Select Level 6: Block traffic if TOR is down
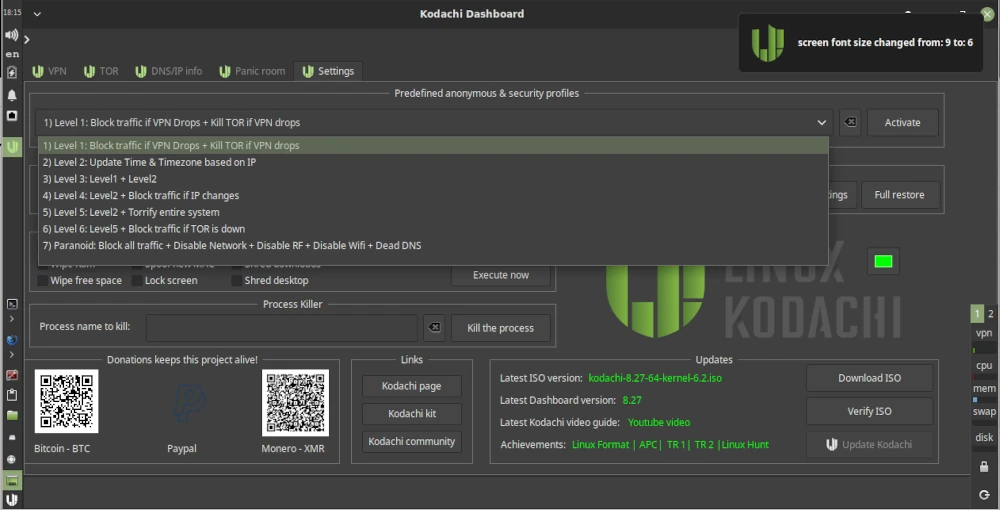 coord(433,228)
